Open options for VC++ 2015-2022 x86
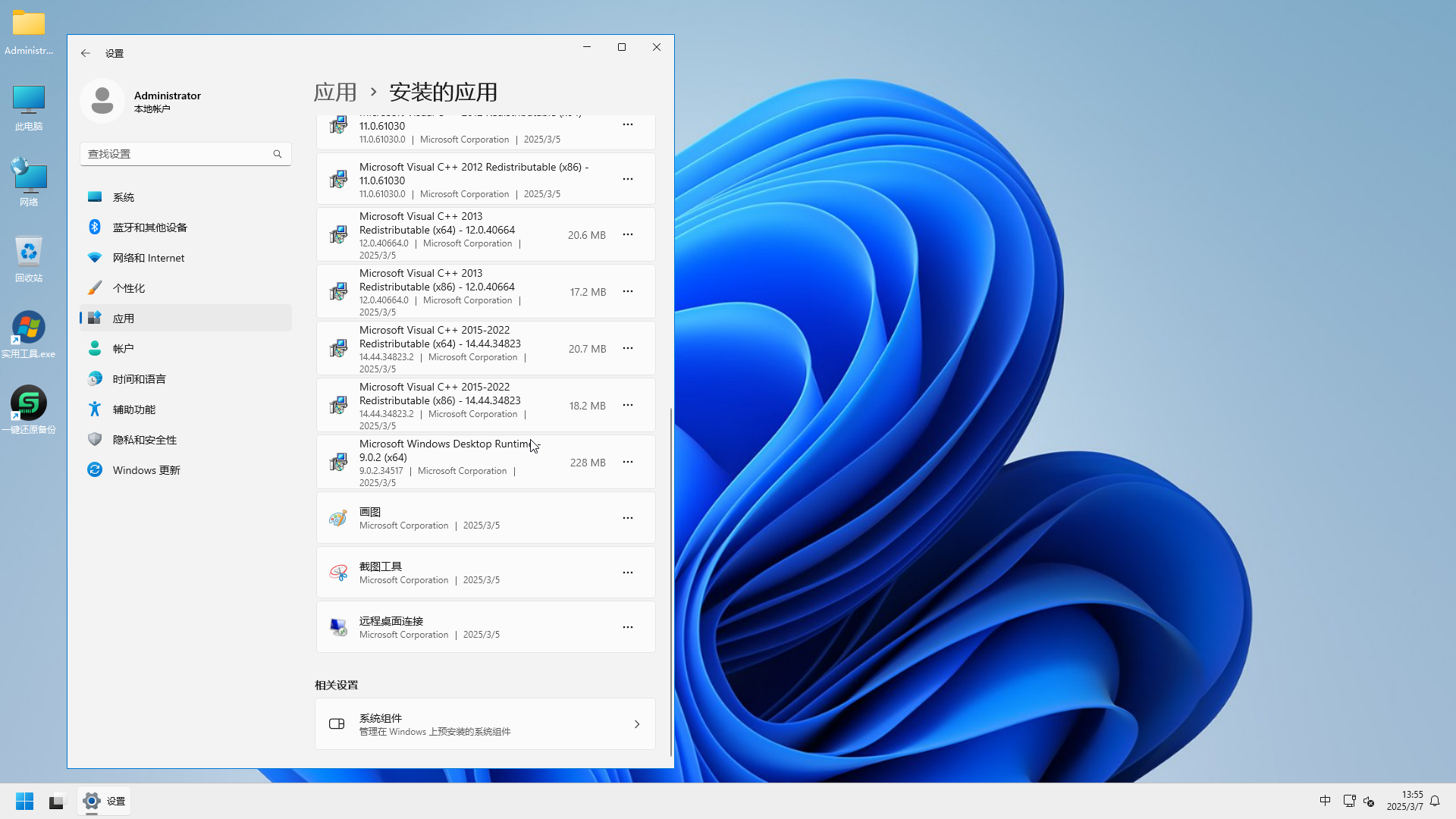This screenshot has height=819, width=1456. (x=628, y=406)
